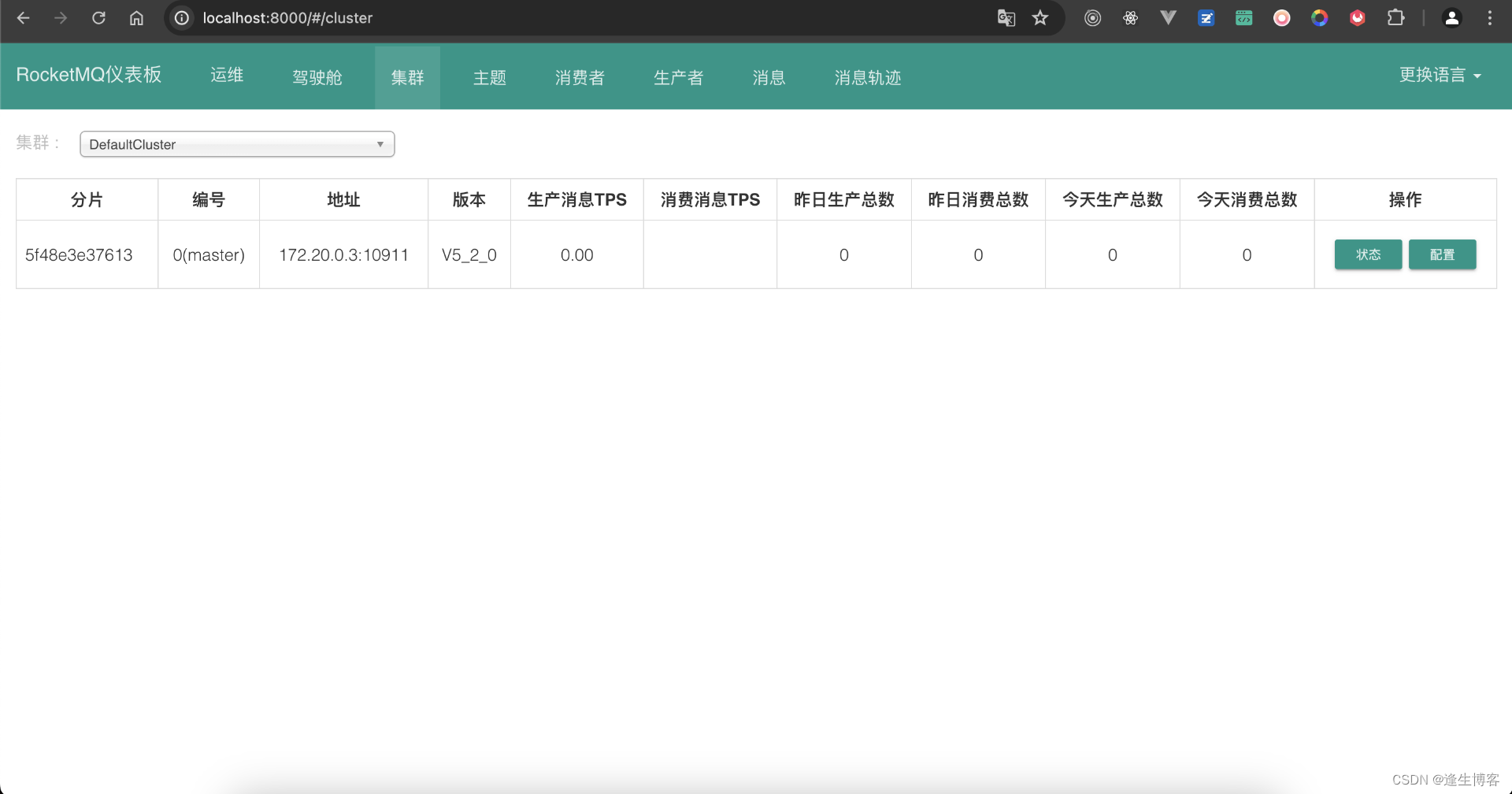Click the 昨日消费总数 column header
Screen dimensions: 1512x794
[978, 200]
